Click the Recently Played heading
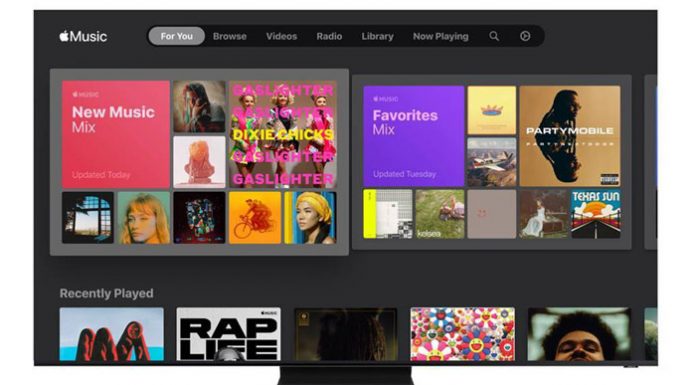The height and width of the screenshot is (385, 696). click(x=107, y=294)
